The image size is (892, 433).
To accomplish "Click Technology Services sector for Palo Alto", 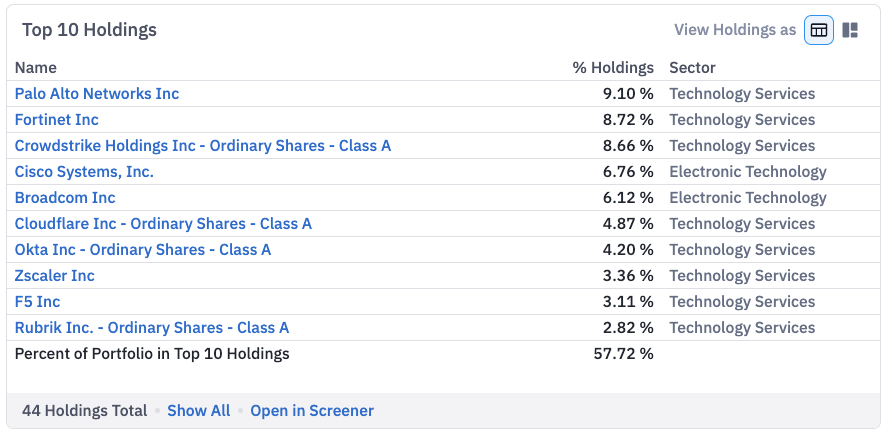I will 742,93.
